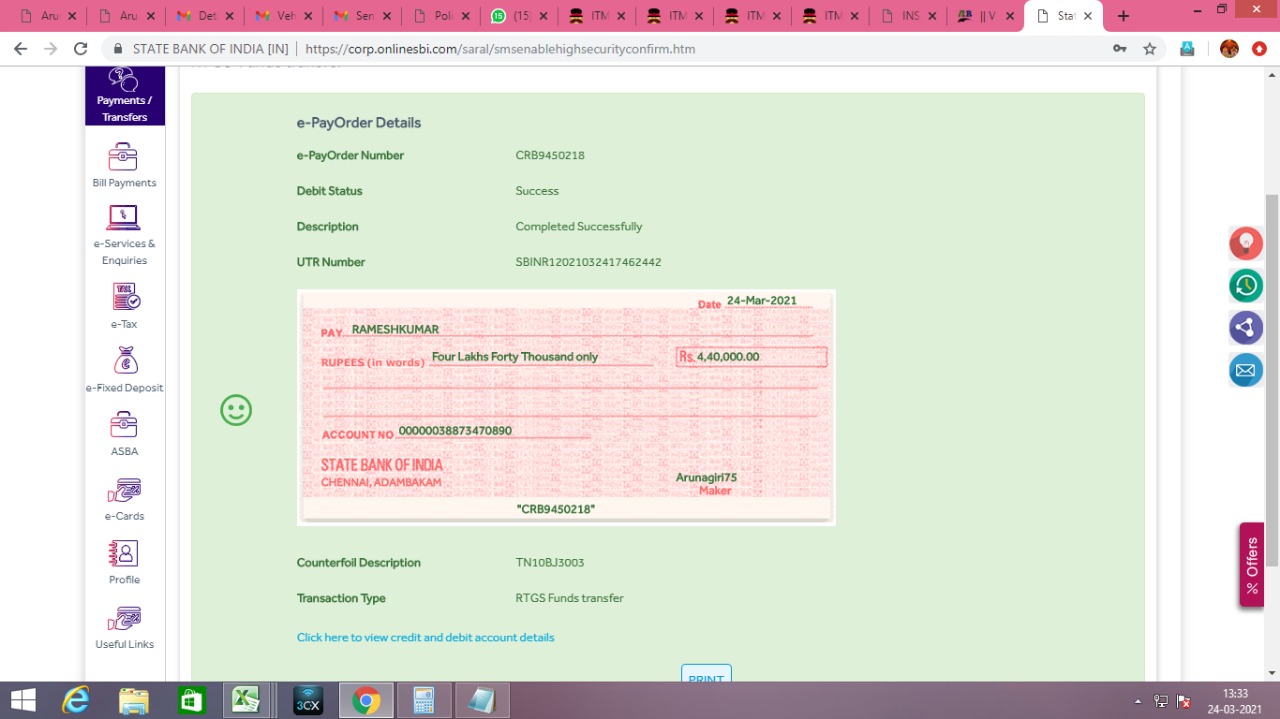
Task: Switch to the 'Sen' Gmail tab
Action: tap(363, 16)
